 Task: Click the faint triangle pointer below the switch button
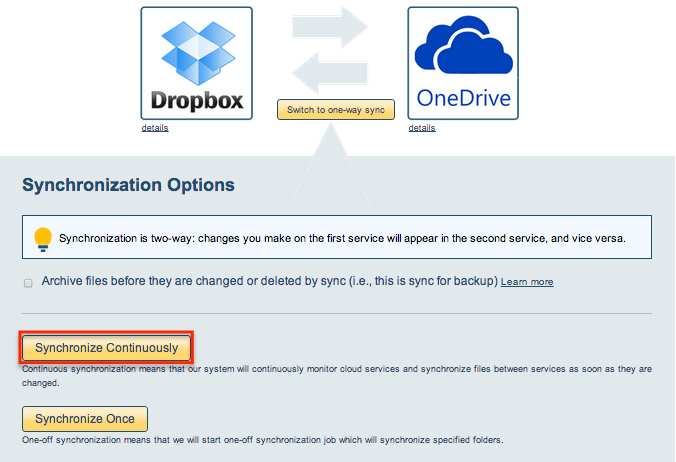pos(330,166)
